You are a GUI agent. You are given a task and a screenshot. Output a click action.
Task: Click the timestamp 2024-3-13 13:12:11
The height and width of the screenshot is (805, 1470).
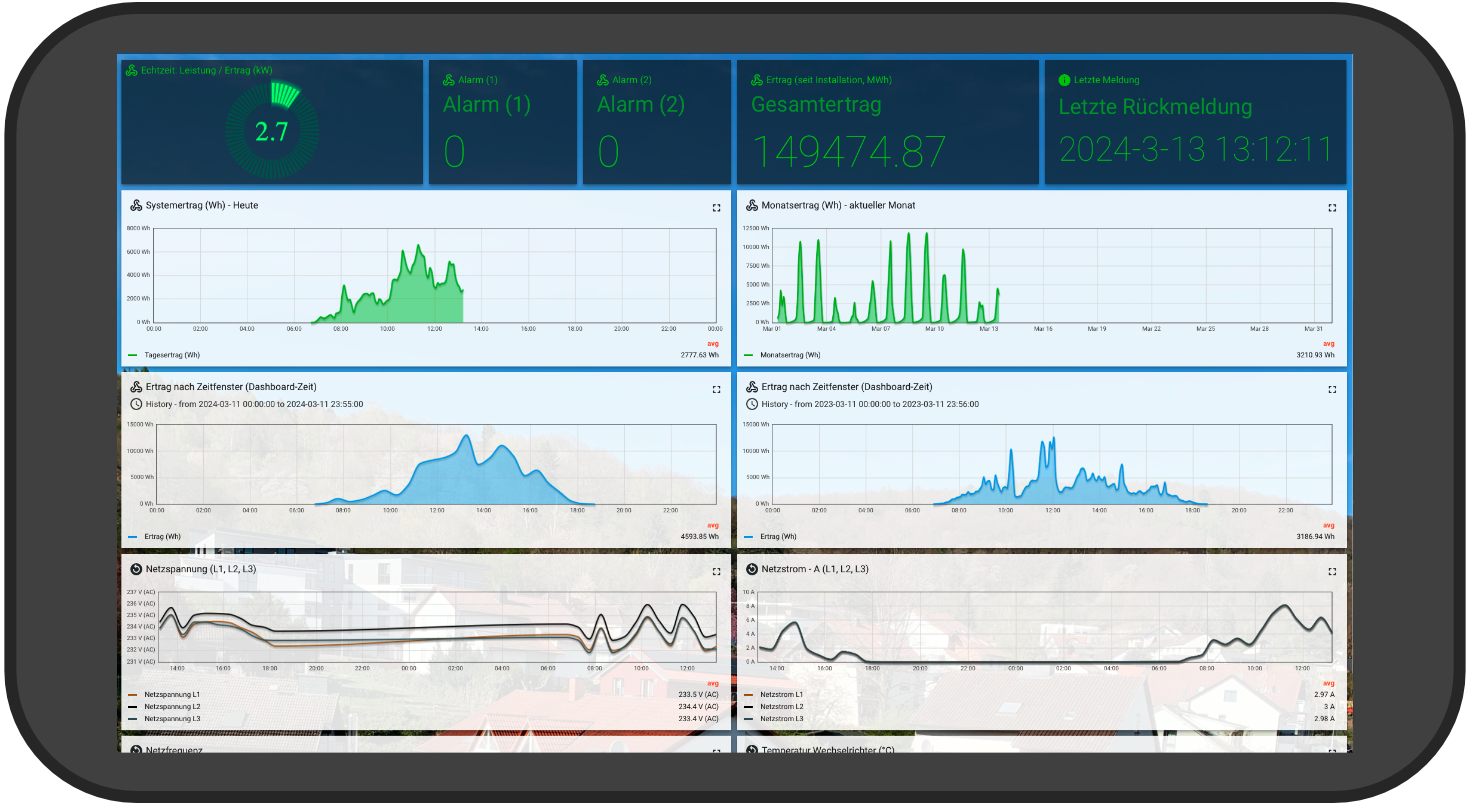click(1195, 149)
